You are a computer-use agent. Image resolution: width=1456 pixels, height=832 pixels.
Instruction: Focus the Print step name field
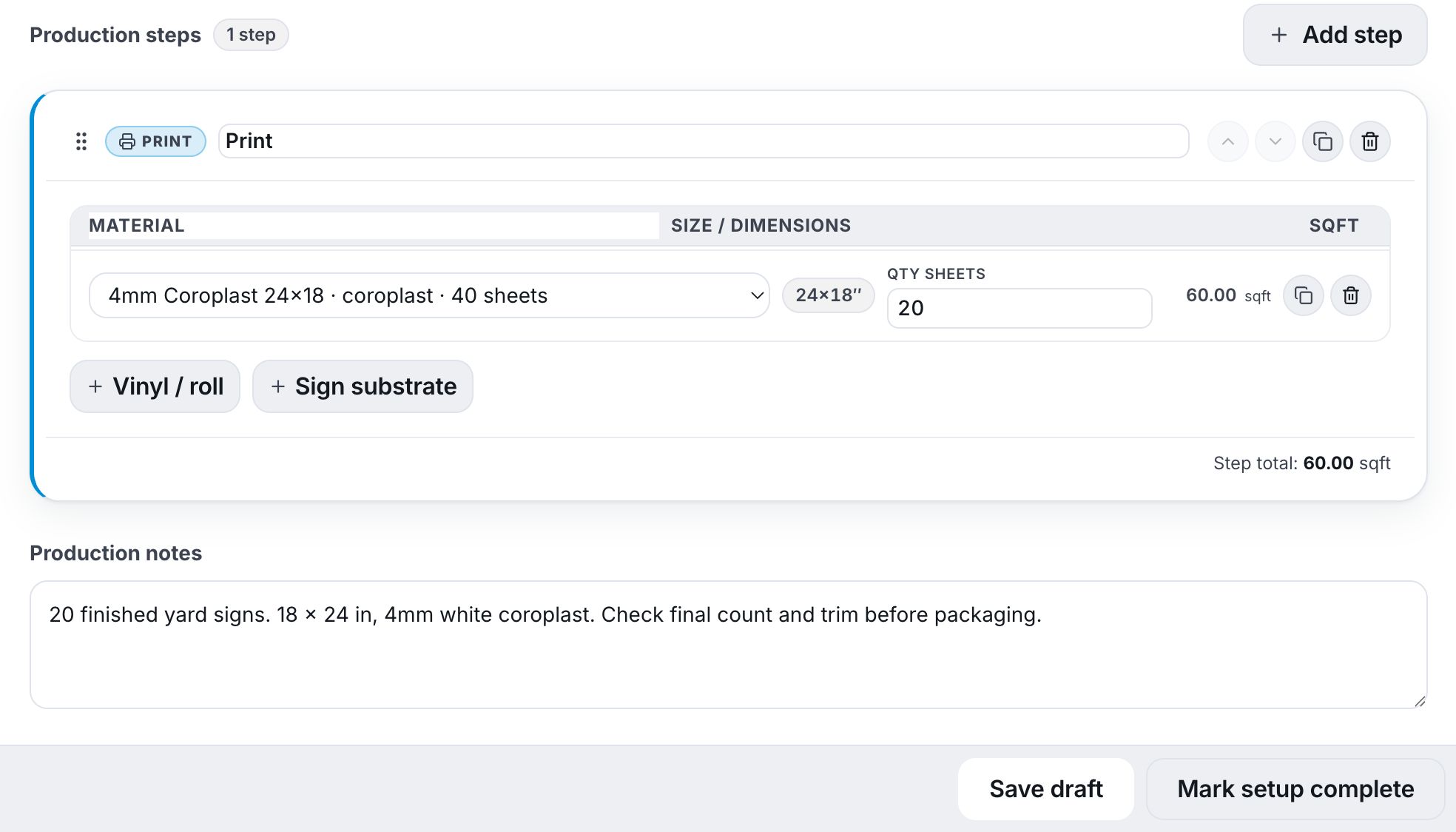coord(704,141)
